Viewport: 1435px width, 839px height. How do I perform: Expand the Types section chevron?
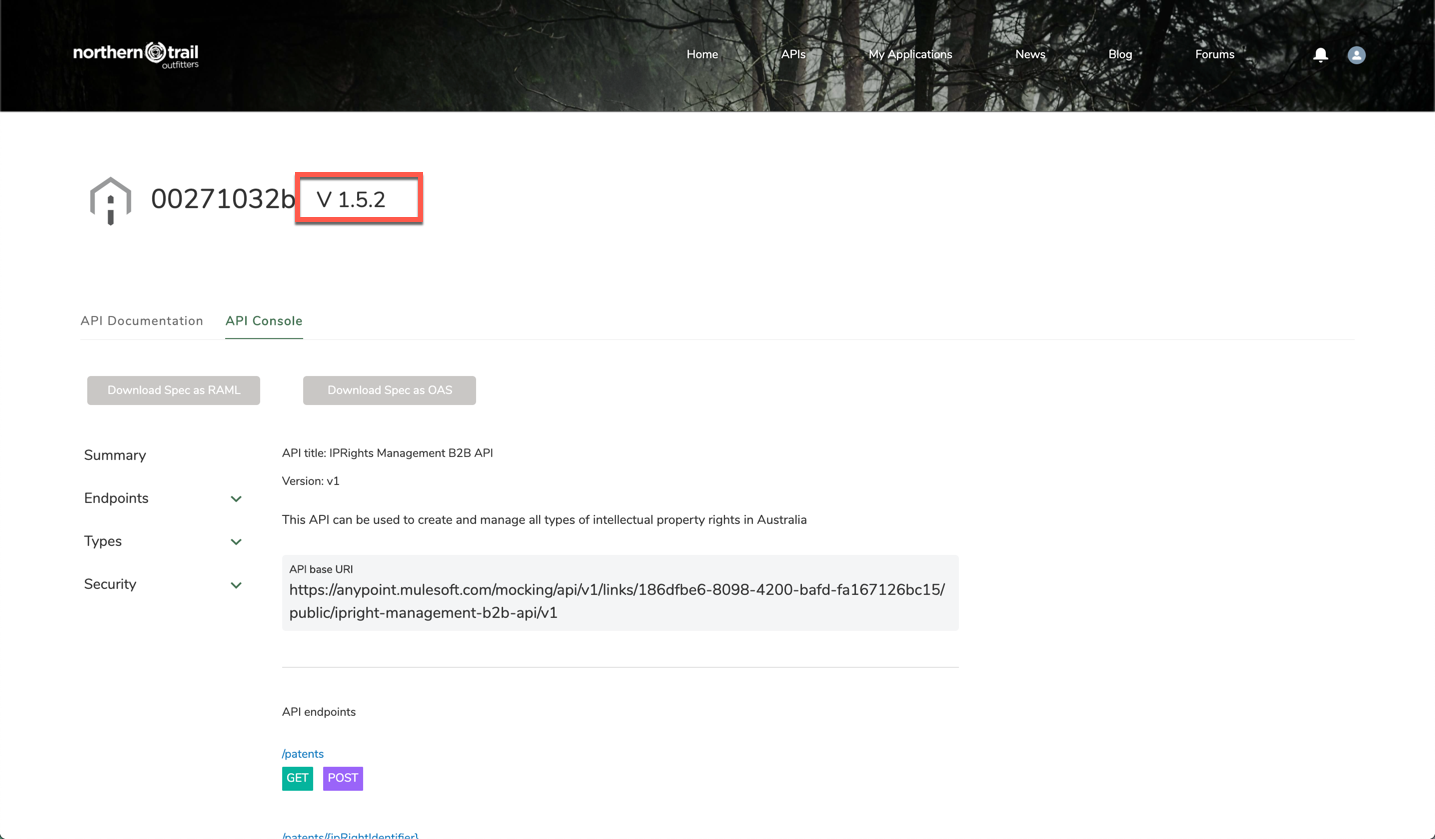pyautogui.click(x=236, y=542)
